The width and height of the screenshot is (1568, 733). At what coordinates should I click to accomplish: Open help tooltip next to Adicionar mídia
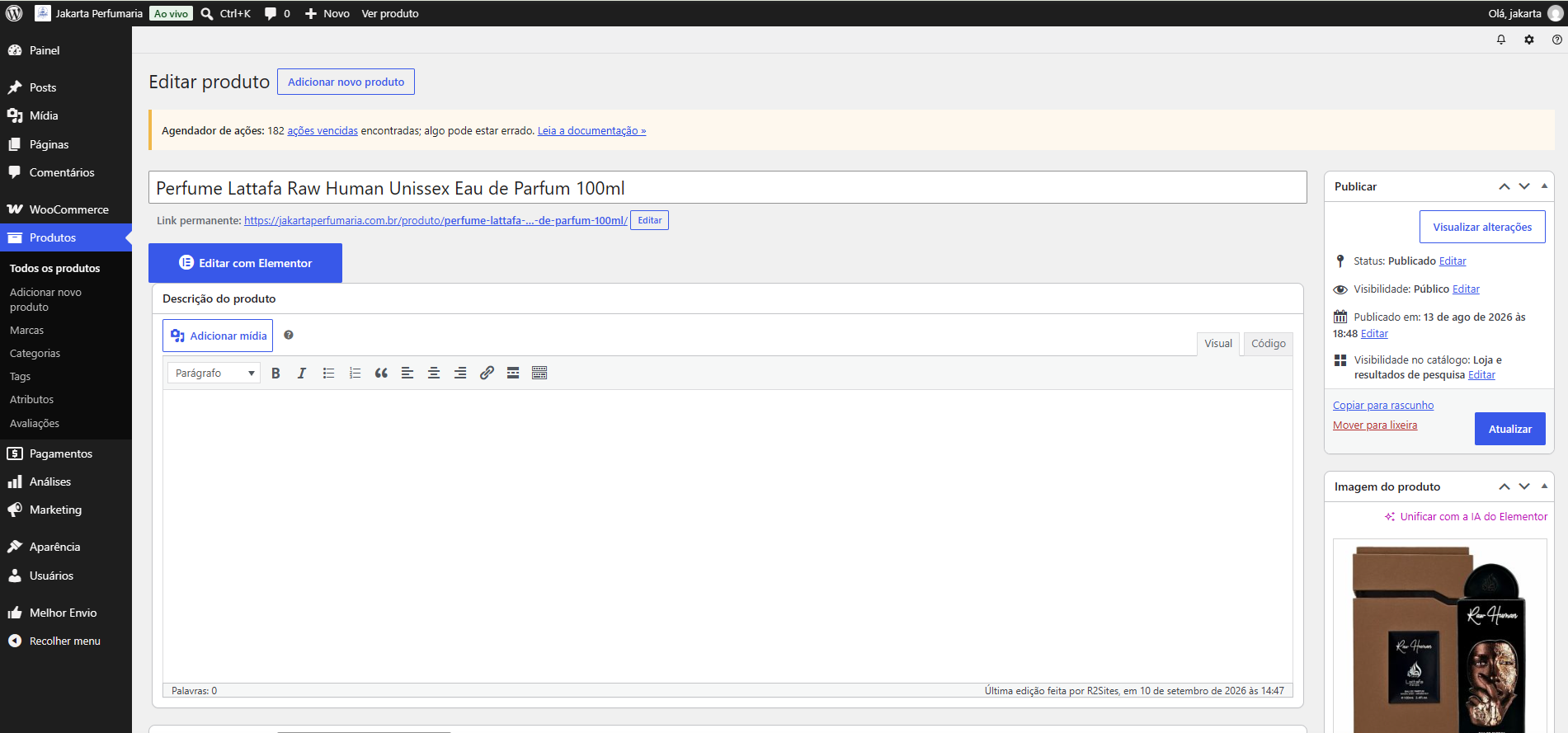(289, 335)
